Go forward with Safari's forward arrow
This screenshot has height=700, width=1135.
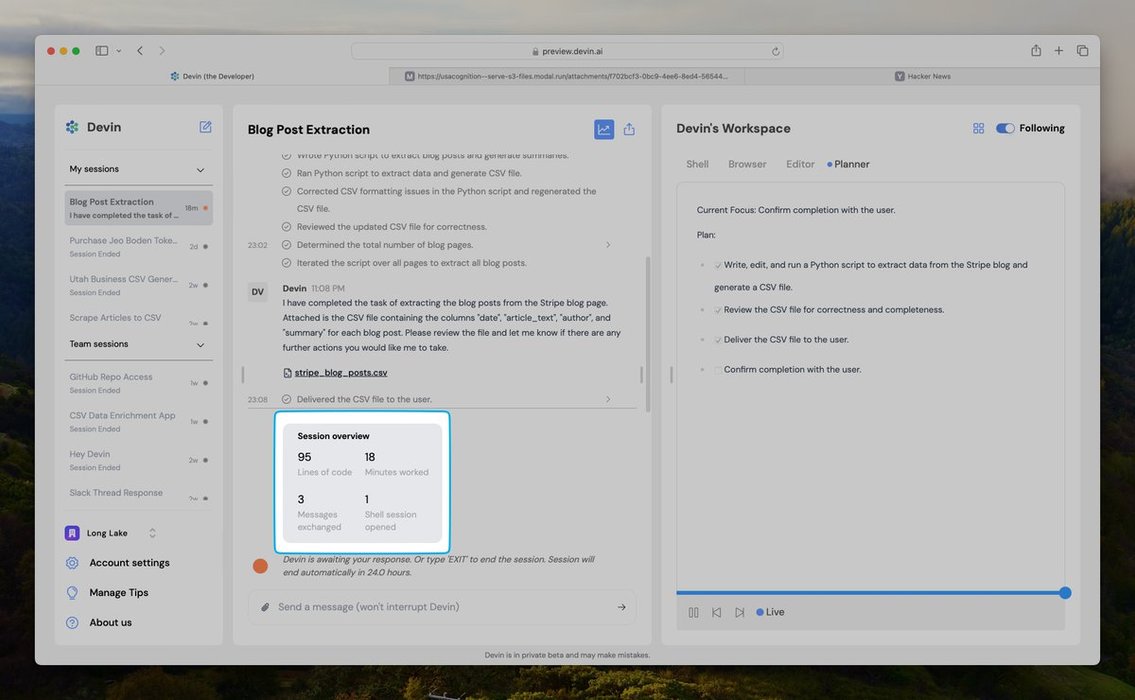pyautogui.click(x=161, y=51)
